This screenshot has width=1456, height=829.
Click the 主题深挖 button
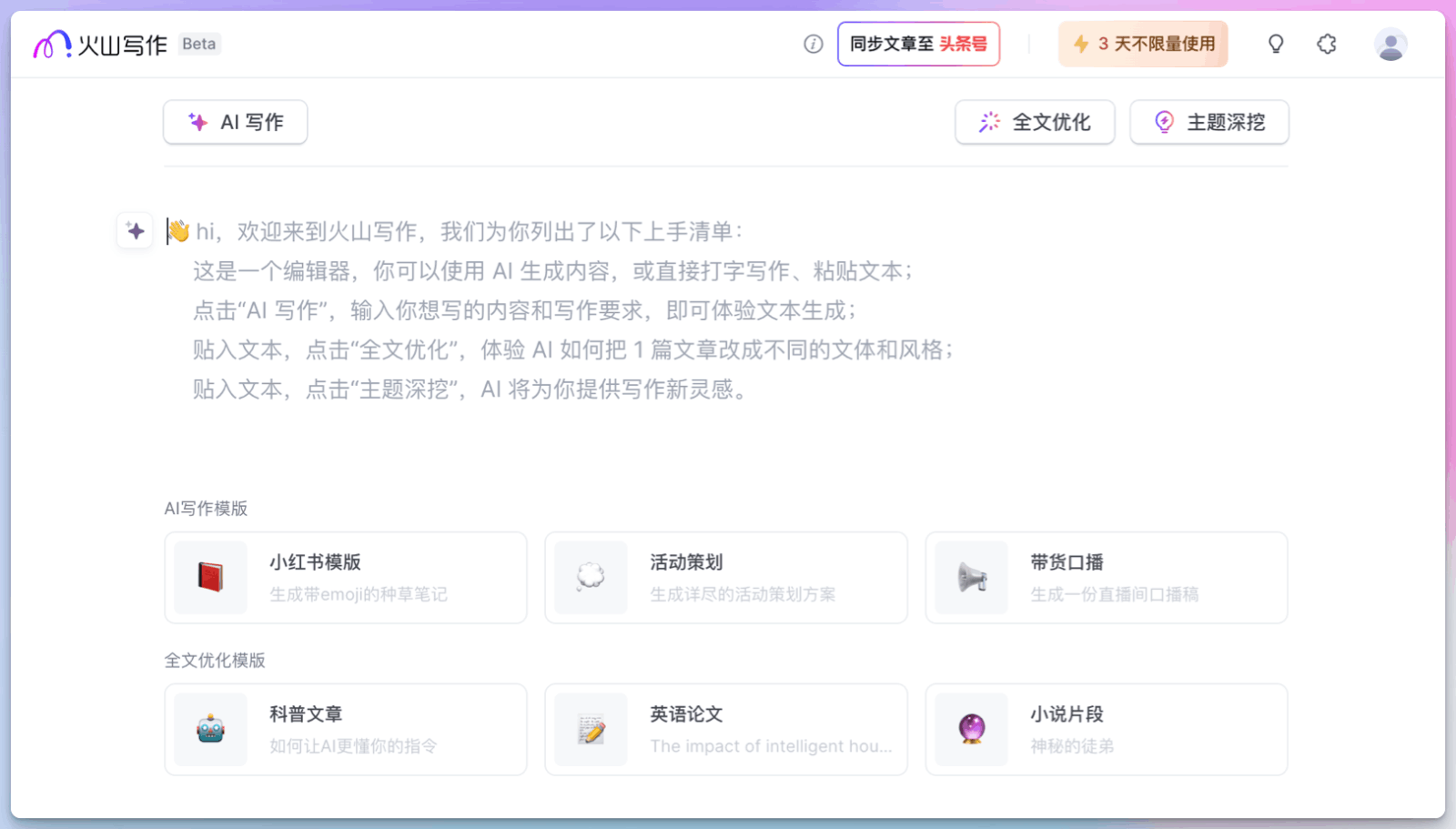[1209, 122]
